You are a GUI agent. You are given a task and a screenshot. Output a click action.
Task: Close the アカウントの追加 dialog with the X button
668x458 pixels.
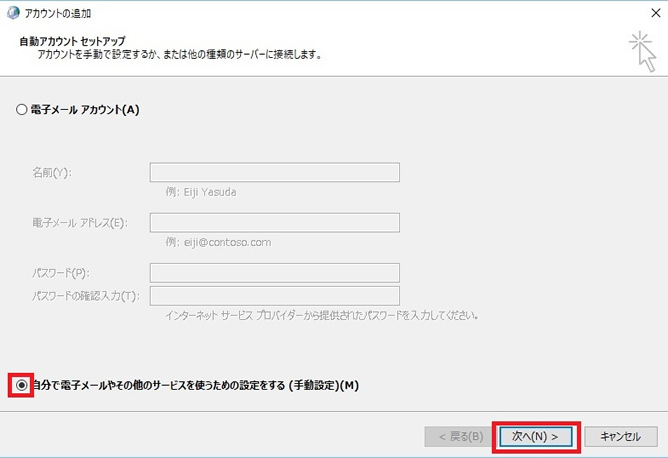656,13
